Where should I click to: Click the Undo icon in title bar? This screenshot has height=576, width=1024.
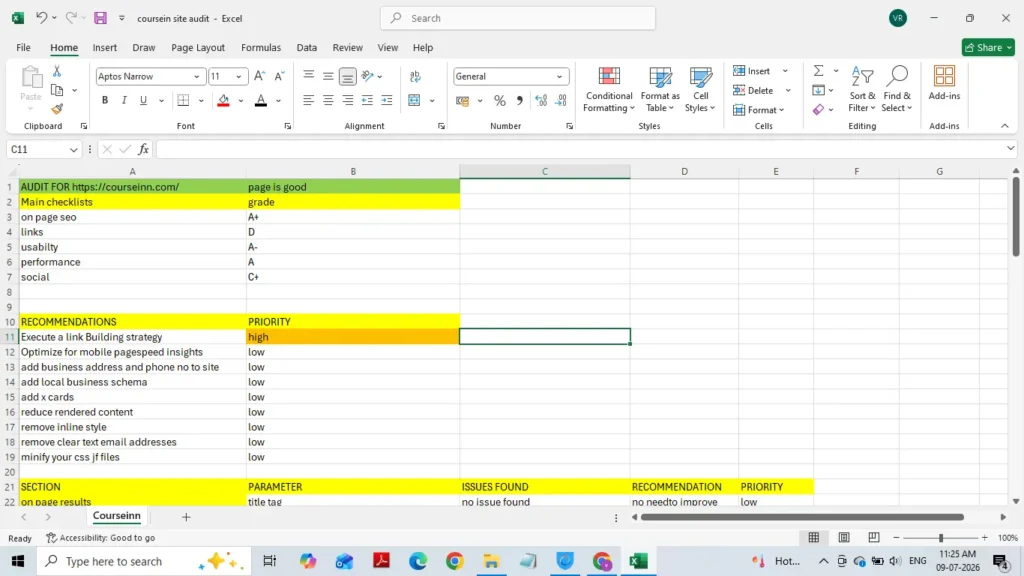(41, 18)
